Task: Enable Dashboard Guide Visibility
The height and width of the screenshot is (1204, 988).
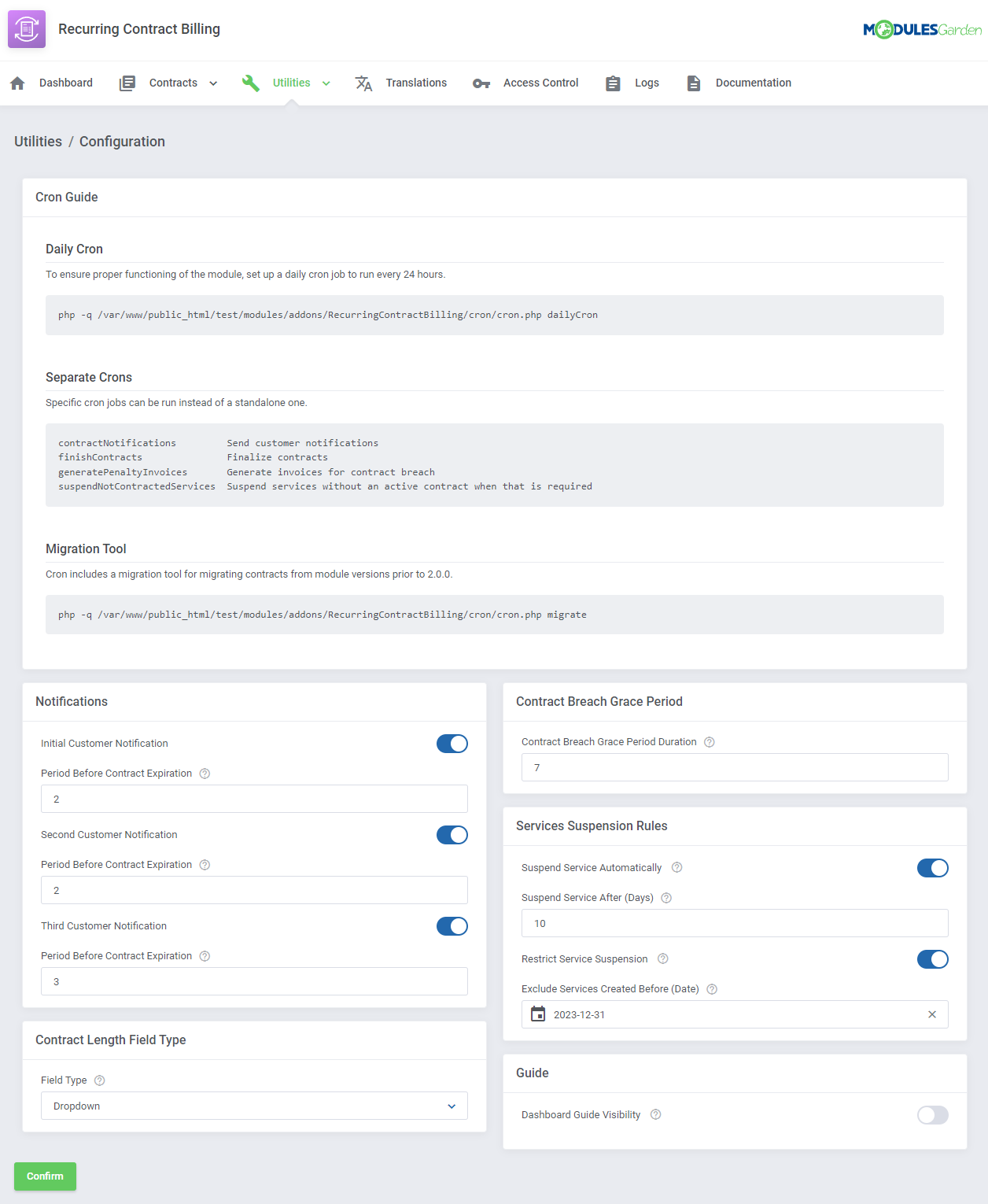Action: pyautogui.click(x=932, y=1115)
